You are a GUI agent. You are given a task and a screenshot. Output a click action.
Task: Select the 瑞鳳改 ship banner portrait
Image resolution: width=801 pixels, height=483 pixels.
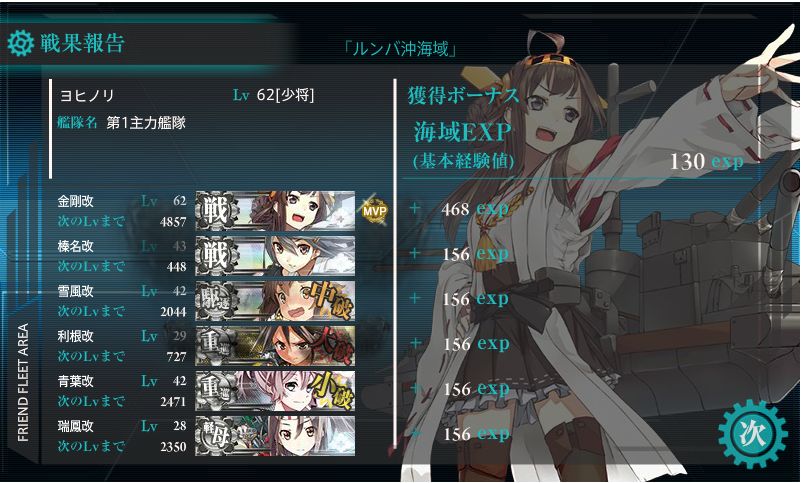[x=275, y=436]
